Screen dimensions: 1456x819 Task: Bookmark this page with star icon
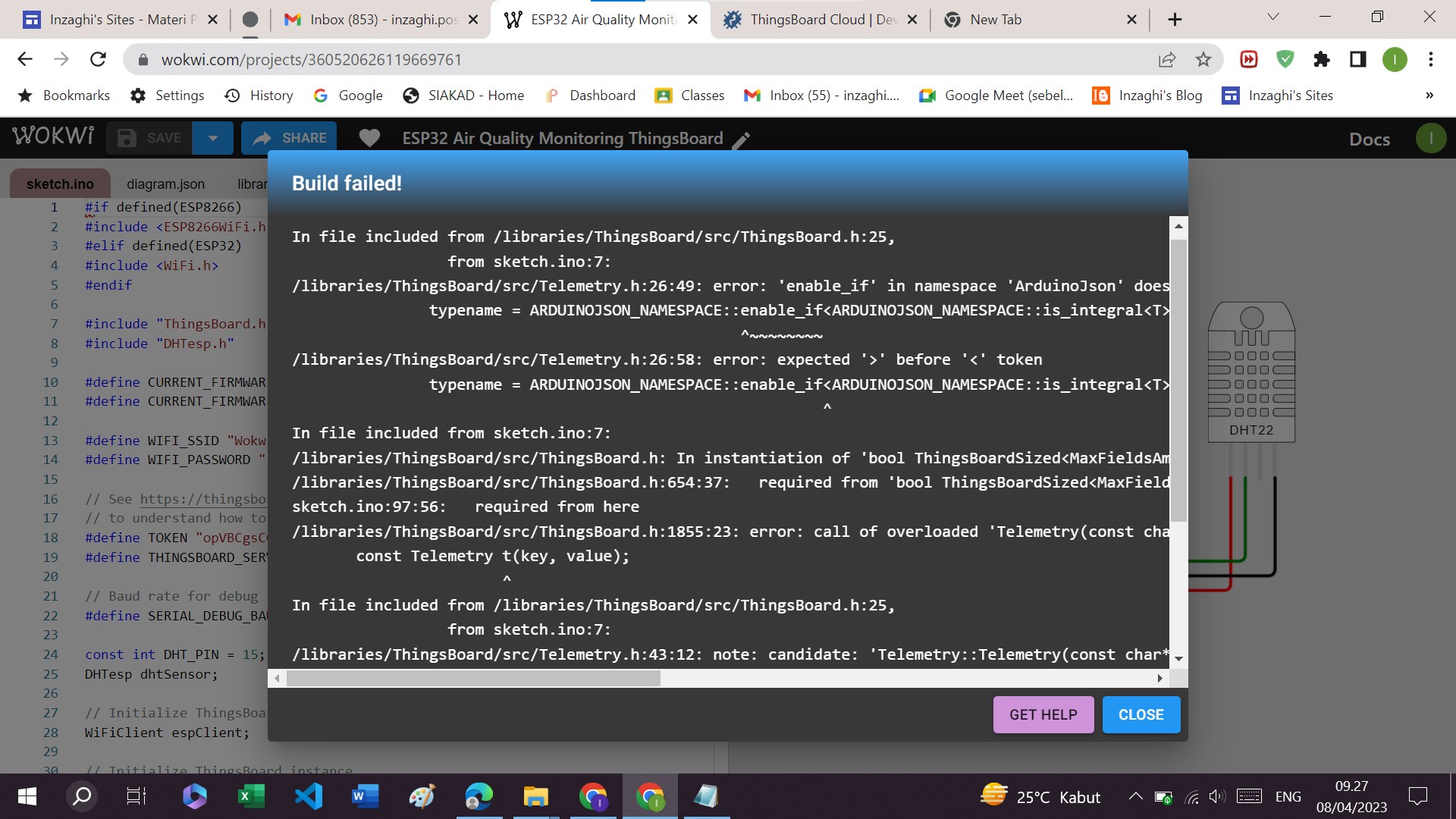(1203, 59)
